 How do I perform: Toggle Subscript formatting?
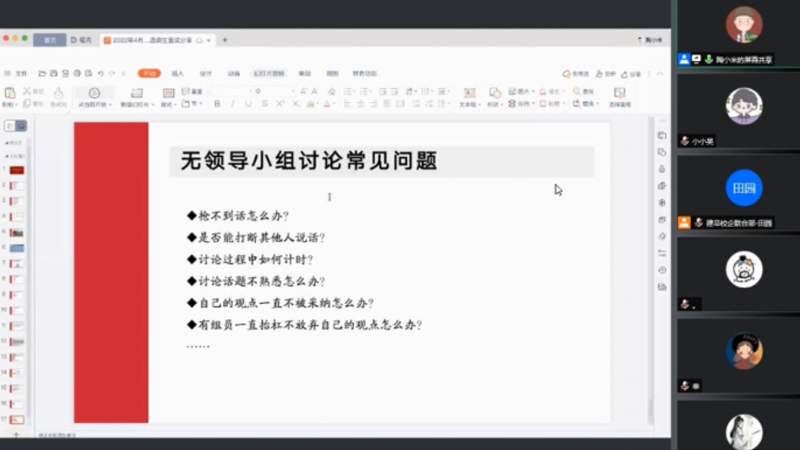296,104
